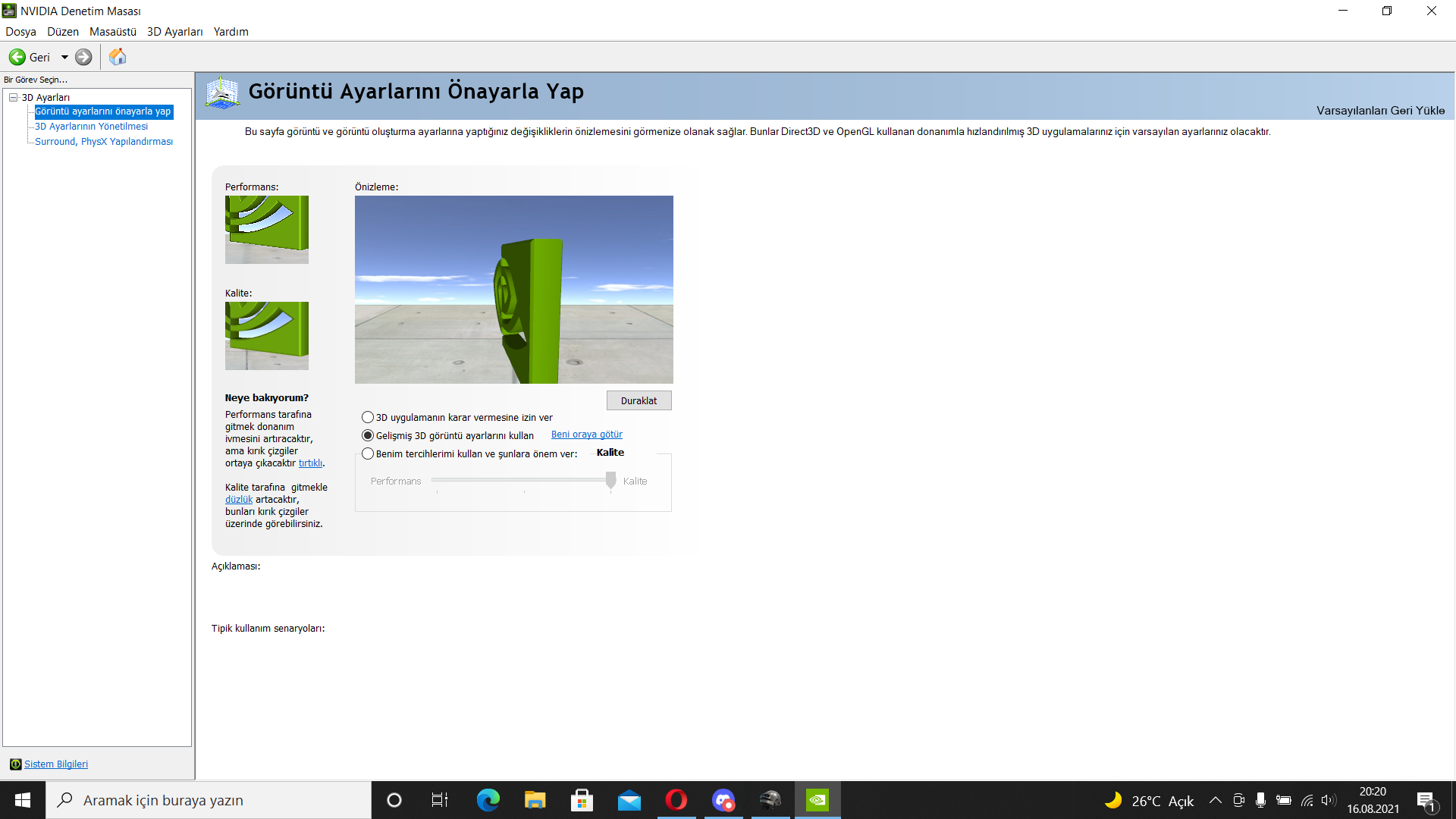This screenshot has width=1456, height=819.
Task: Click the Home toolbar icon
Action: [x=118, y=57]
